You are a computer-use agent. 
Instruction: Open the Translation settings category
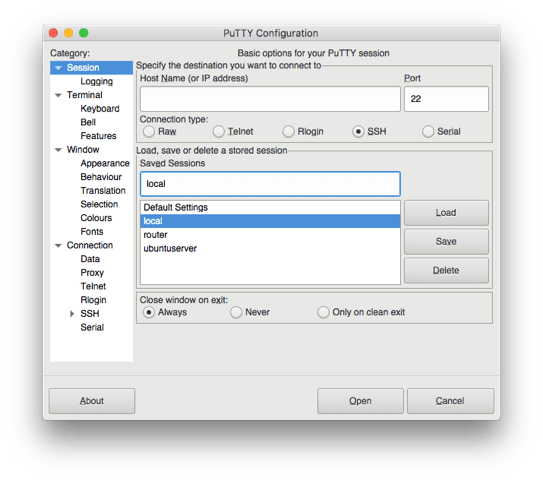[103, 190]
